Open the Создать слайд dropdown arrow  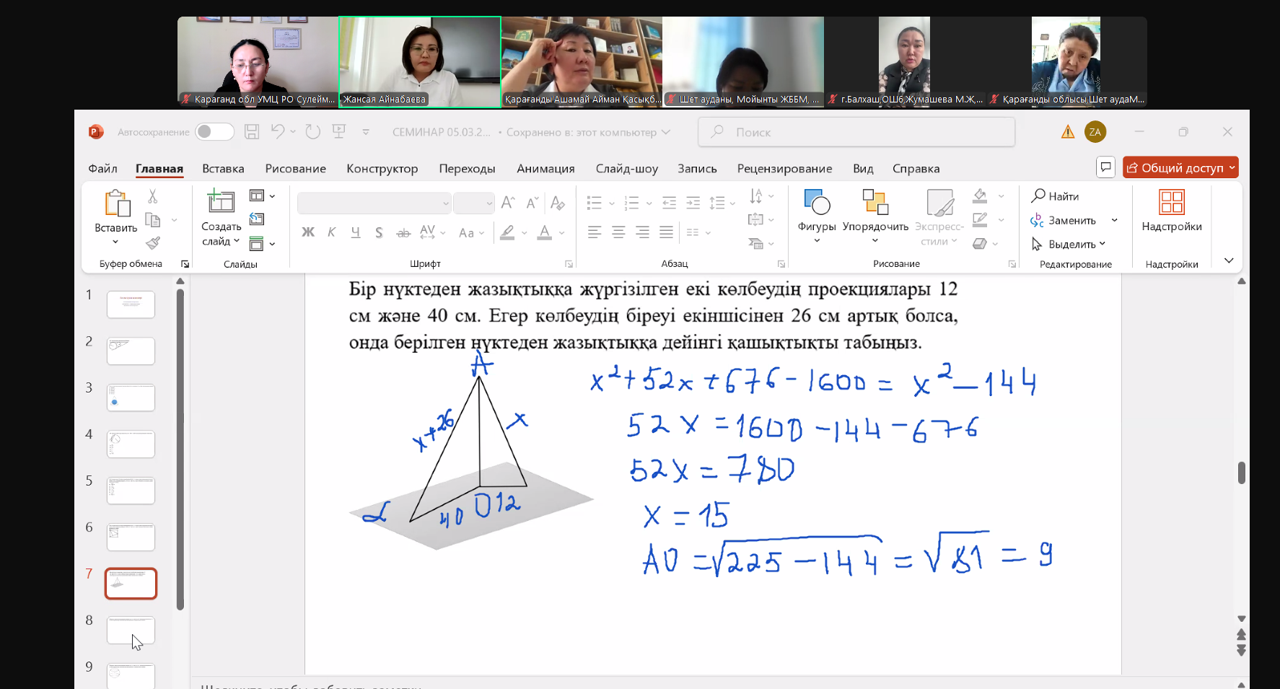click(236, 242)
